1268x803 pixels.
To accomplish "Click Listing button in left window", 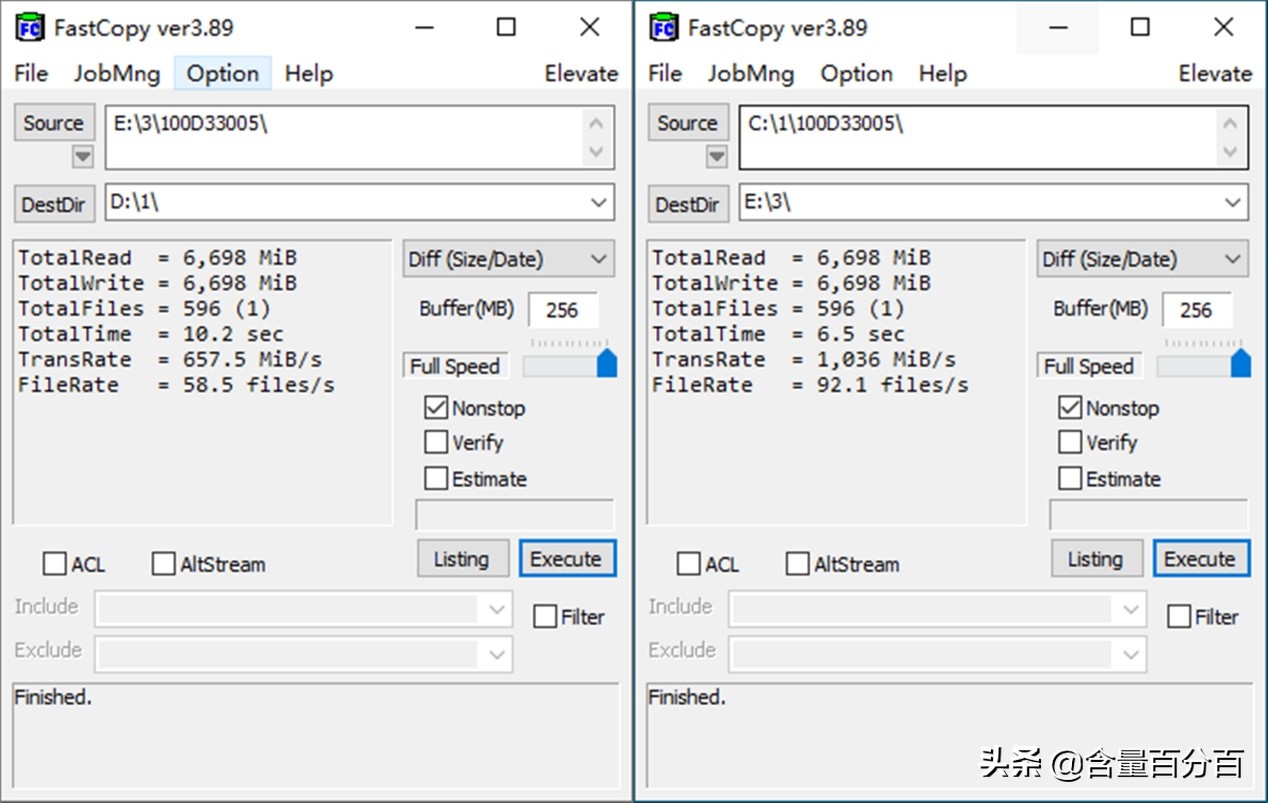I will pyautogui.click(x=461, y=559).
